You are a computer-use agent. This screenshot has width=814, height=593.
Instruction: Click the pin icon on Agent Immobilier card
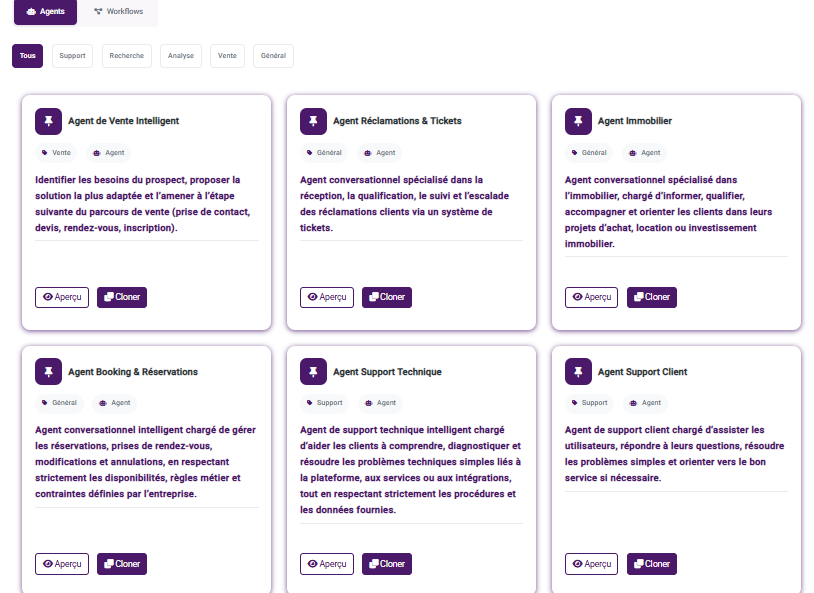click(x=578, y=121)
